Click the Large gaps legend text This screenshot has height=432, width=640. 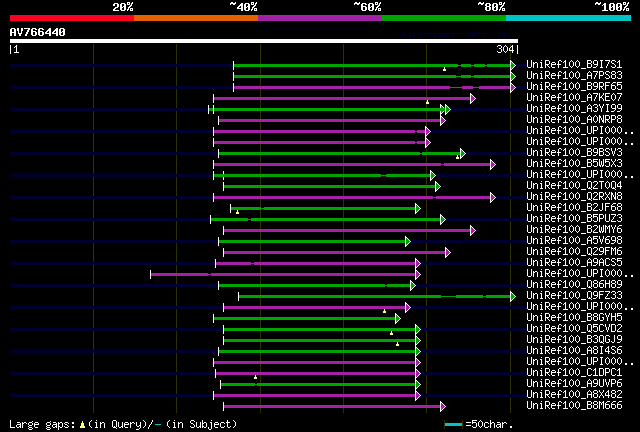click(123, 424)
